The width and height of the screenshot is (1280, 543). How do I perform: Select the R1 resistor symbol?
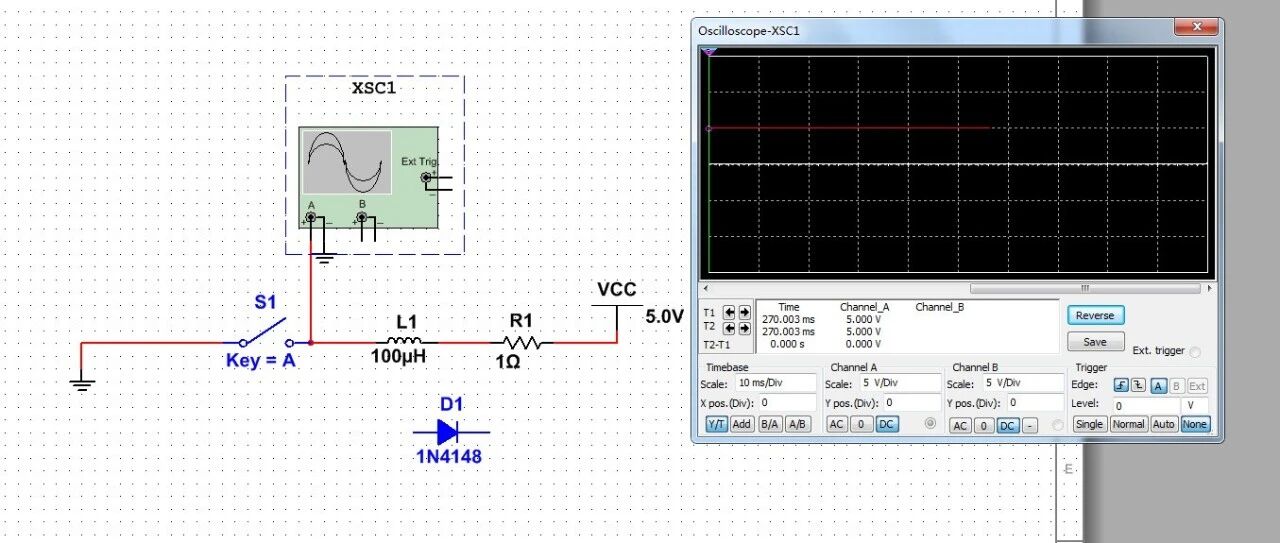[x=521, y=342]
